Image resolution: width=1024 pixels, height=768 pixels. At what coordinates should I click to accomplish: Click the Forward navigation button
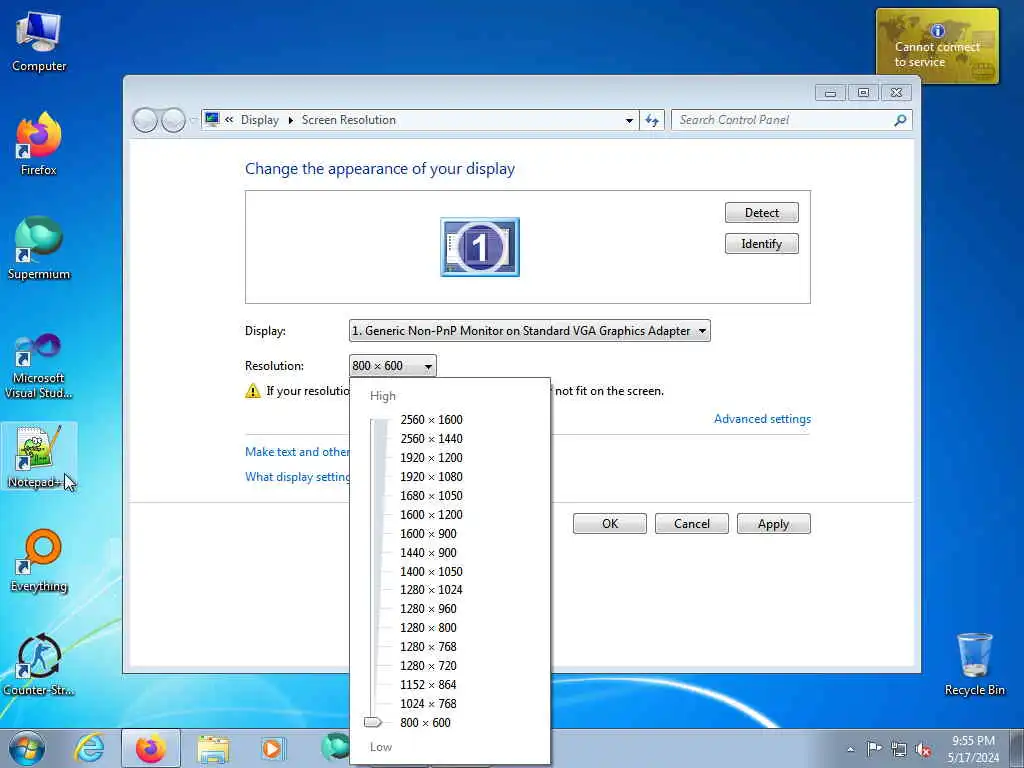173,120
